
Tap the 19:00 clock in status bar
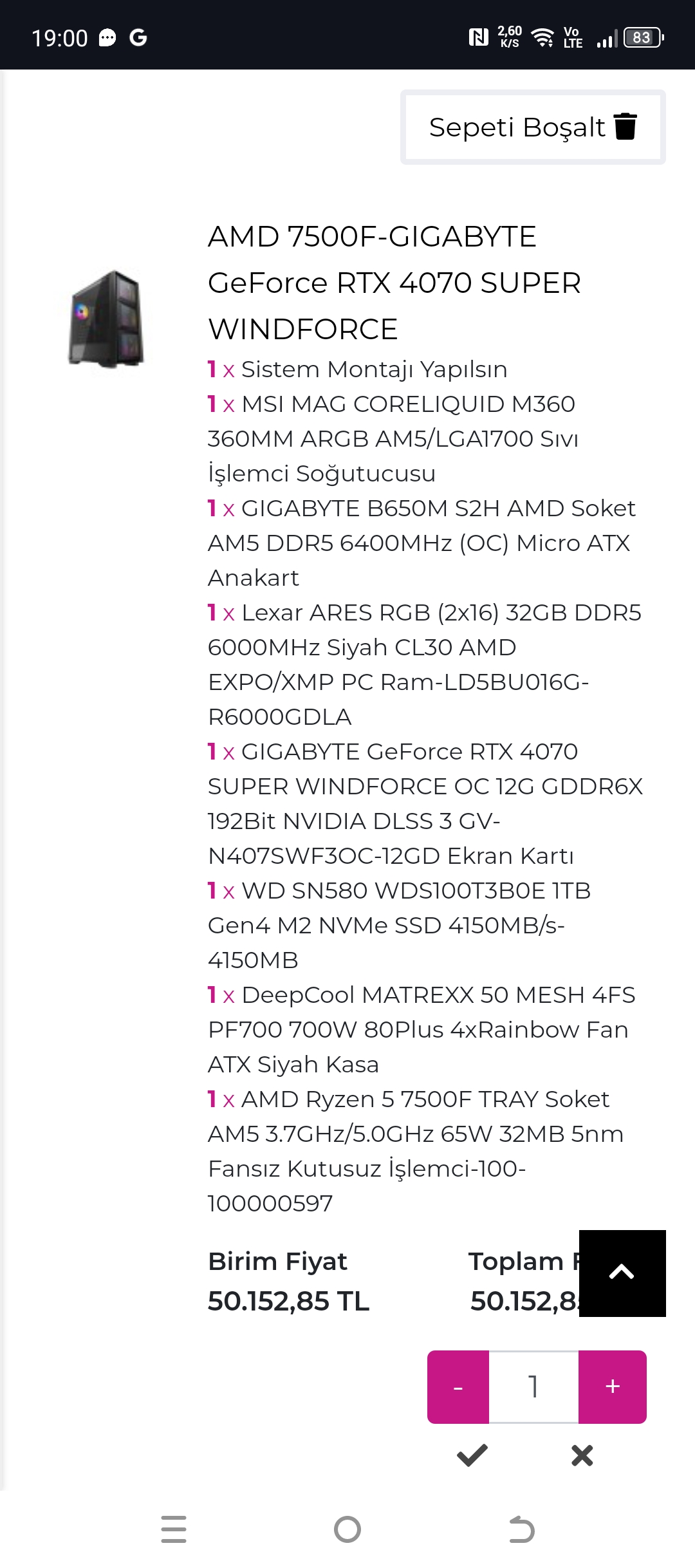[x=60, y=39]
